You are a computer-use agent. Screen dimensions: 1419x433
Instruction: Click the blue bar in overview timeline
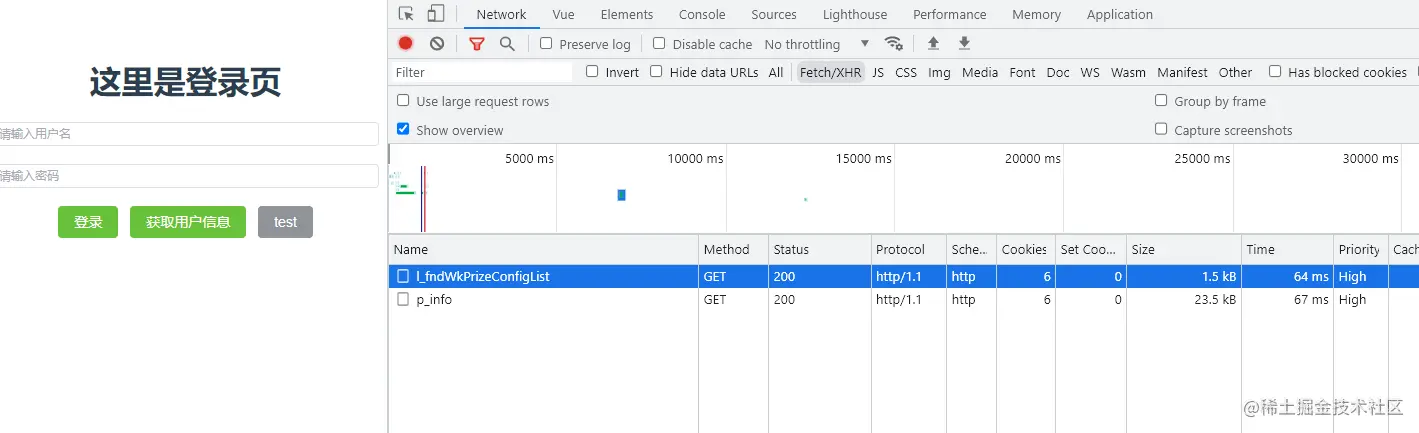621,195
